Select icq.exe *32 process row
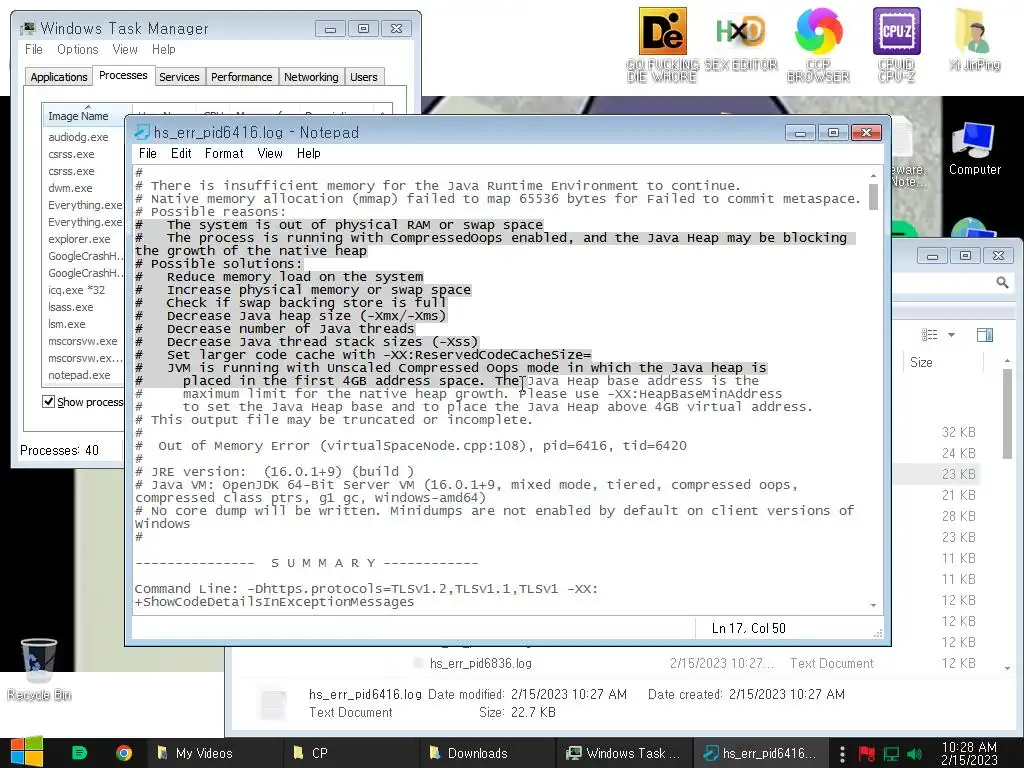Image resolution: width=1024 pixels, height=768 pixels. (x=76, y=290)
